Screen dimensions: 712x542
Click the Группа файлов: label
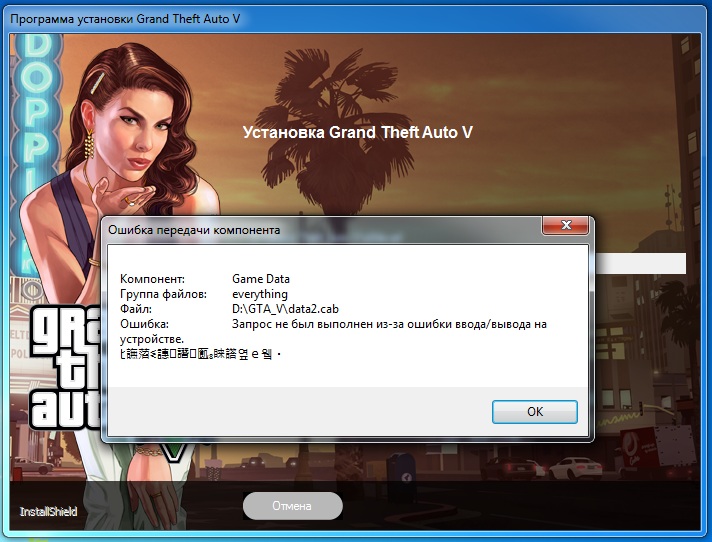click(x=163, y=294)
